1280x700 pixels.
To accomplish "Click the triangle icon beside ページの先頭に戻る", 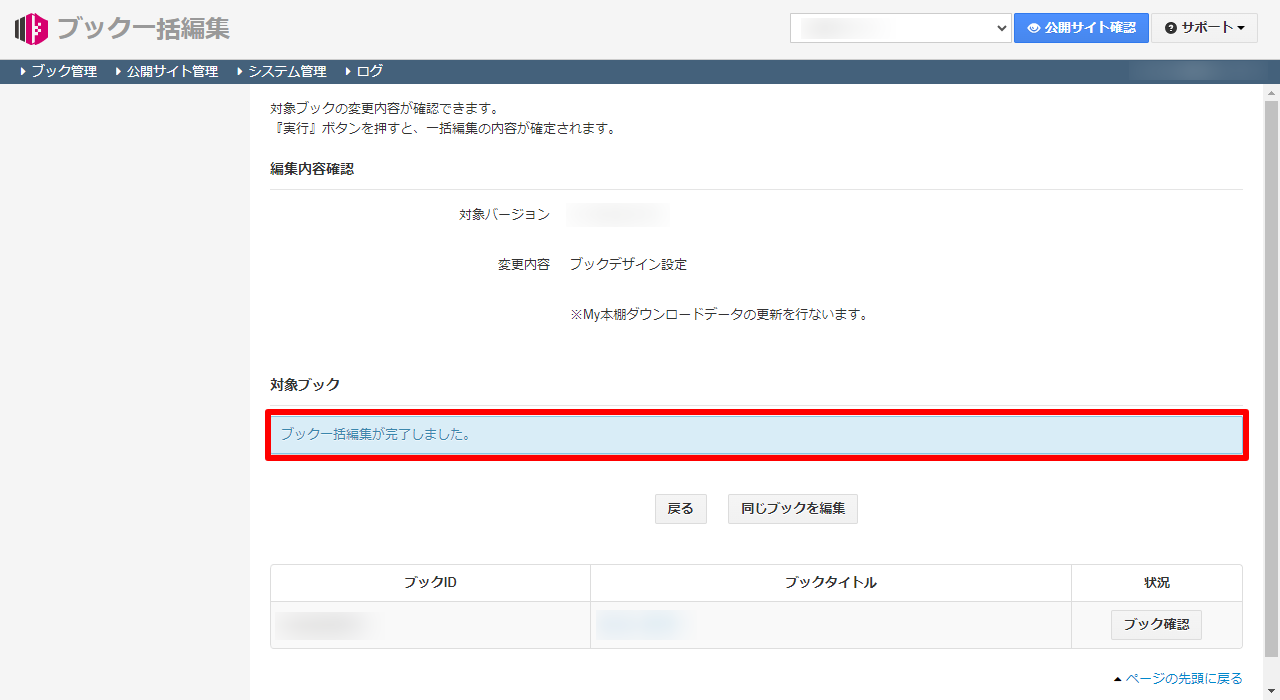I will pos(1117,680).
